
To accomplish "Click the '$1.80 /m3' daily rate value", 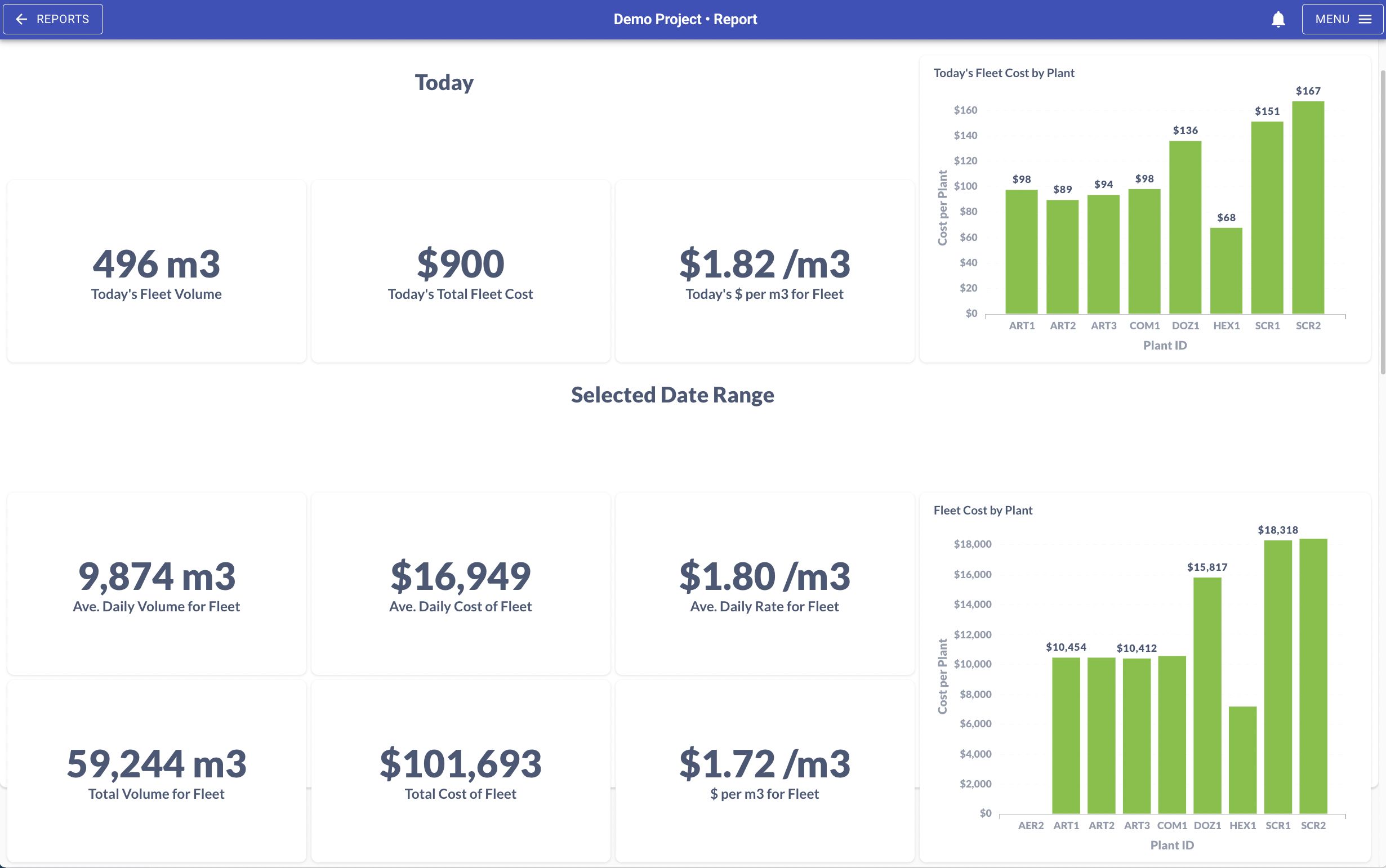I will click(x=764, y=576).
